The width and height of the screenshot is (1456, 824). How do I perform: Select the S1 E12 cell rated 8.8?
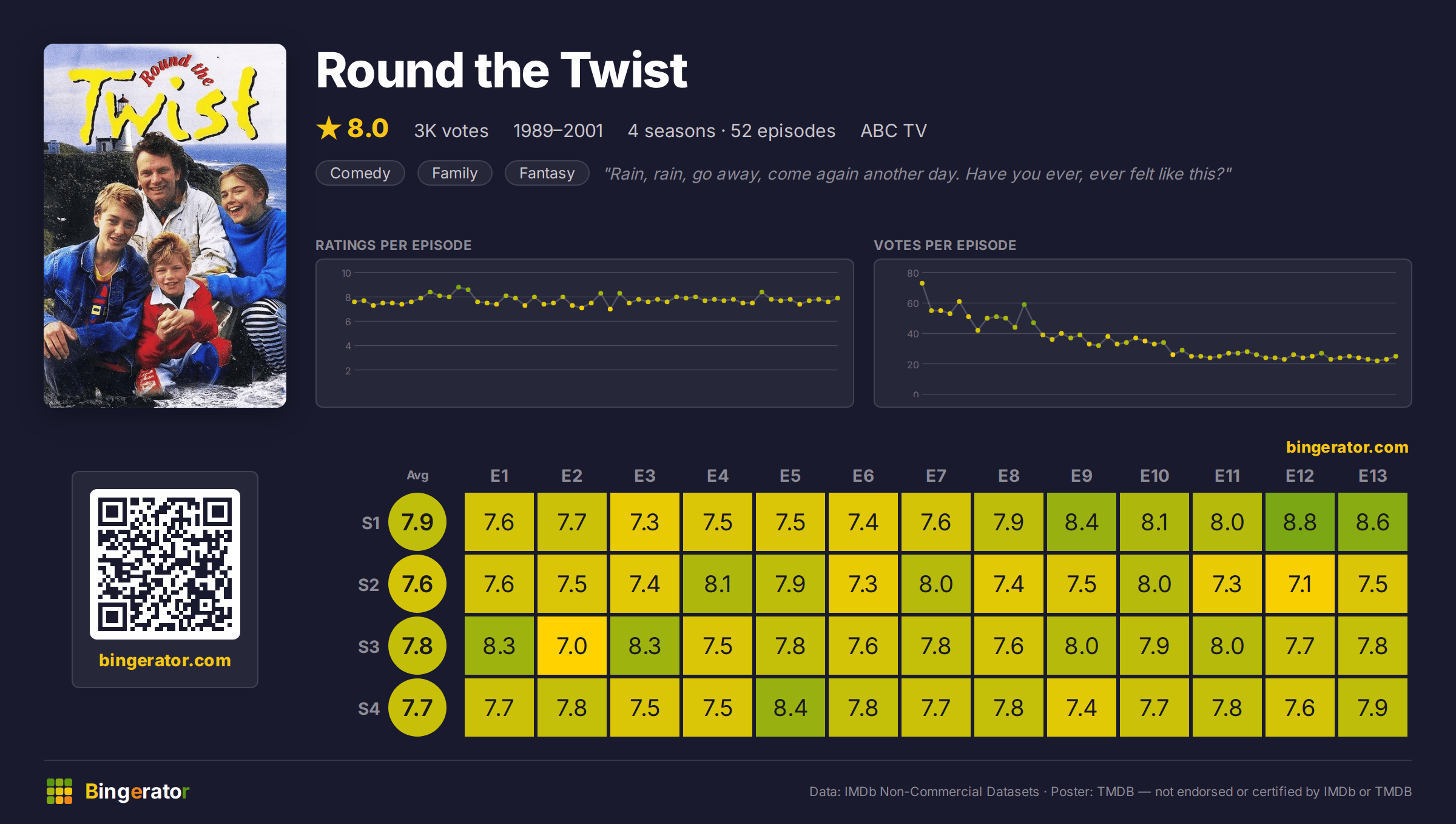click(x=1300, y=522)
